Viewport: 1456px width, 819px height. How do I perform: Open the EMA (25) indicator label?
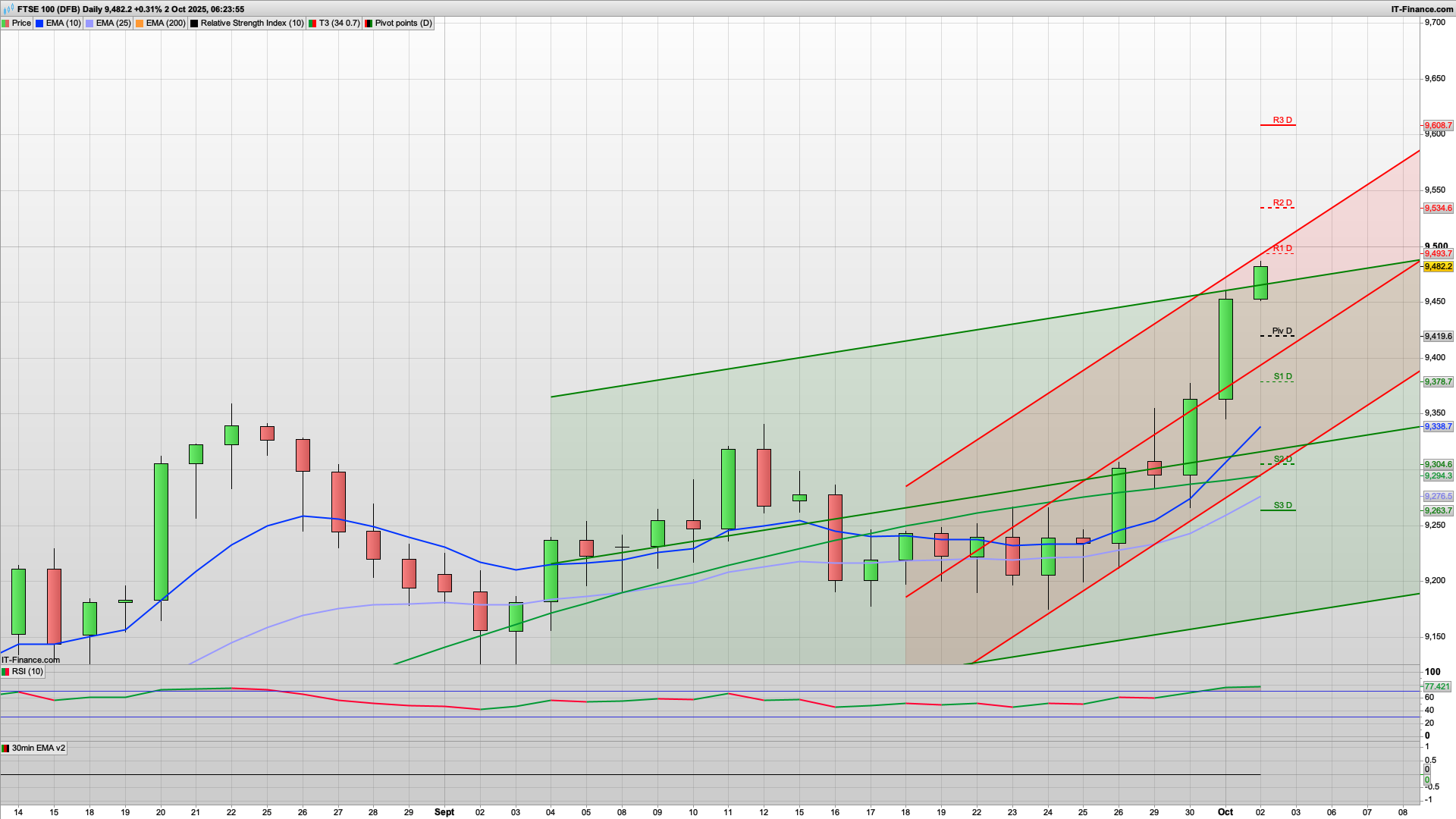coord(113,24)
